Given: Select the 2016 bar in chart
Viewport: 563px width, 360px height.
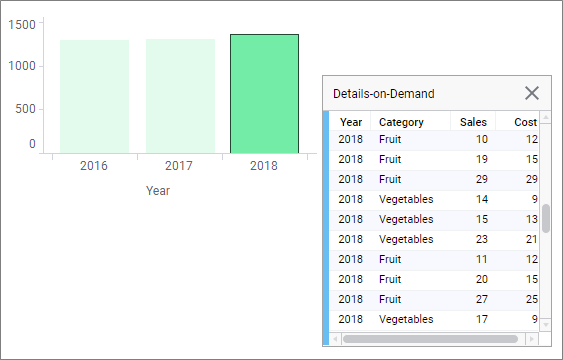Looking at the screenshot, I should (94, 97).
